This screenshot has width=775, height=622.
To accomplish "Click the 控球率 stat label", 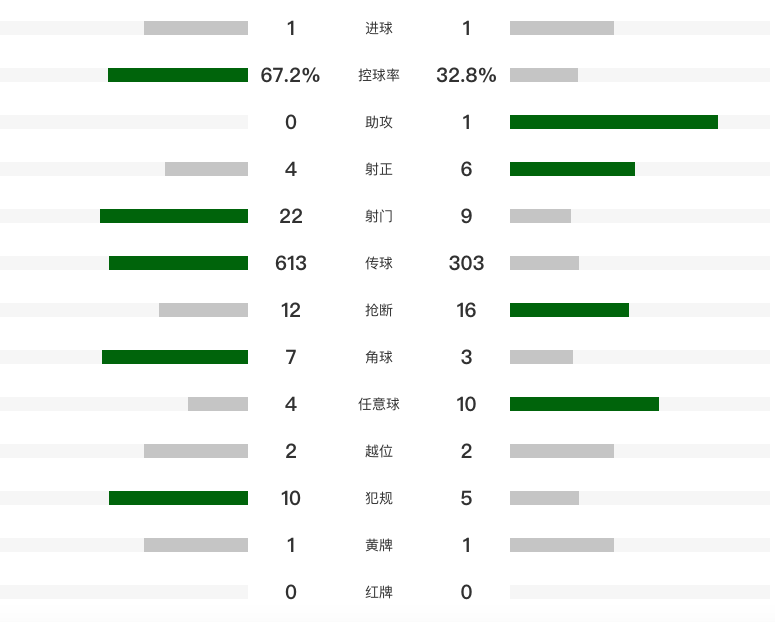I will coord(379,75).
